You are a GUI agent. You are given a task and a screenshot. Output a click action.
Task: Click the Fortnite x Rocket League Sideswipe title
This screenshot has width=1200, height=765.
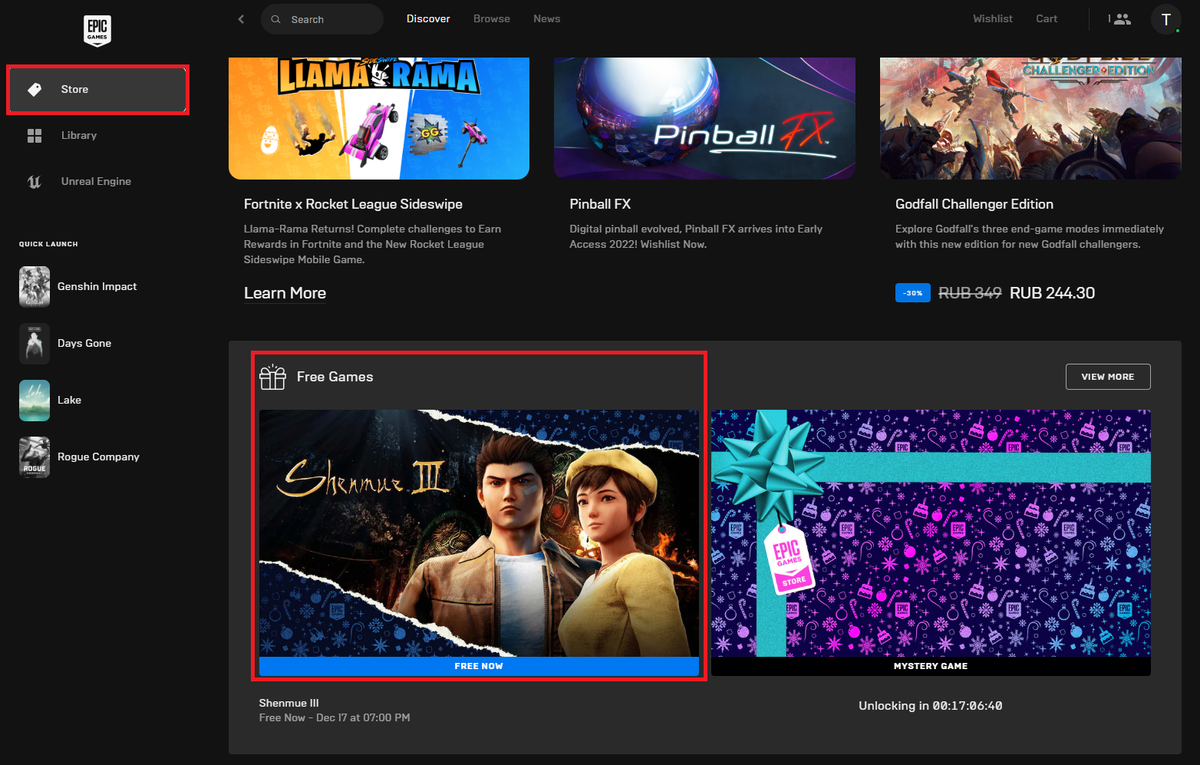pyautogui.click(x=353, y=204)
